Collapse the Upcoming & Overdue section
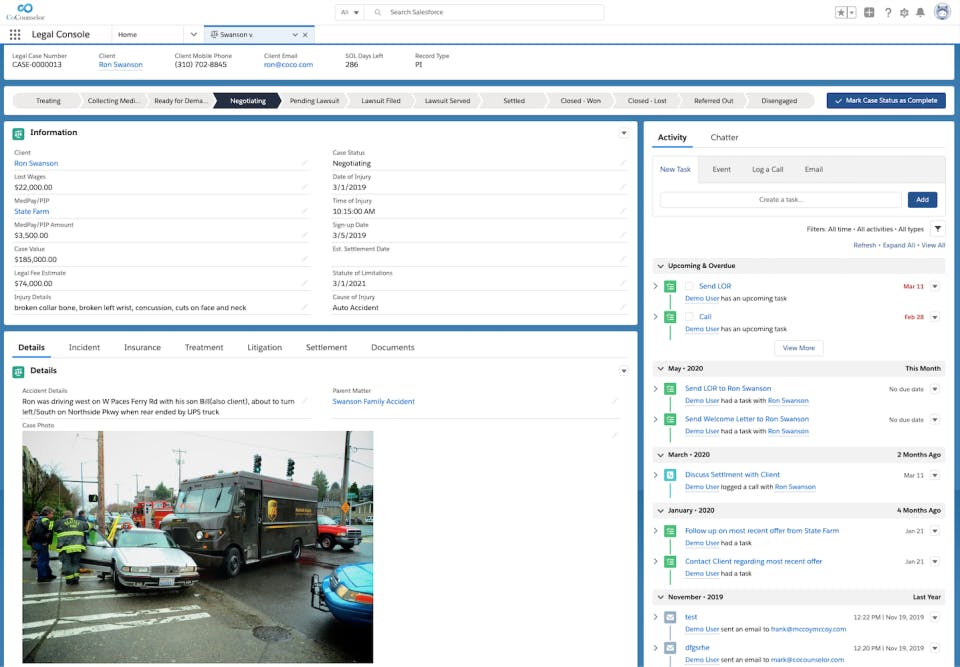Viewport: 960px width, 667px height. [660, 266]
